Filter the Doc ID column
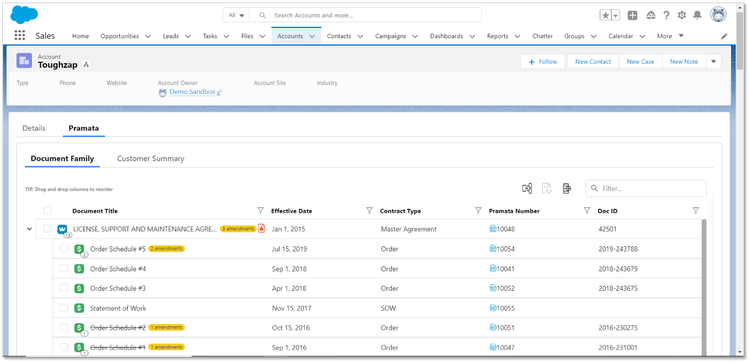The height and width of the screenshot is (363, 750). click(696, 210)
